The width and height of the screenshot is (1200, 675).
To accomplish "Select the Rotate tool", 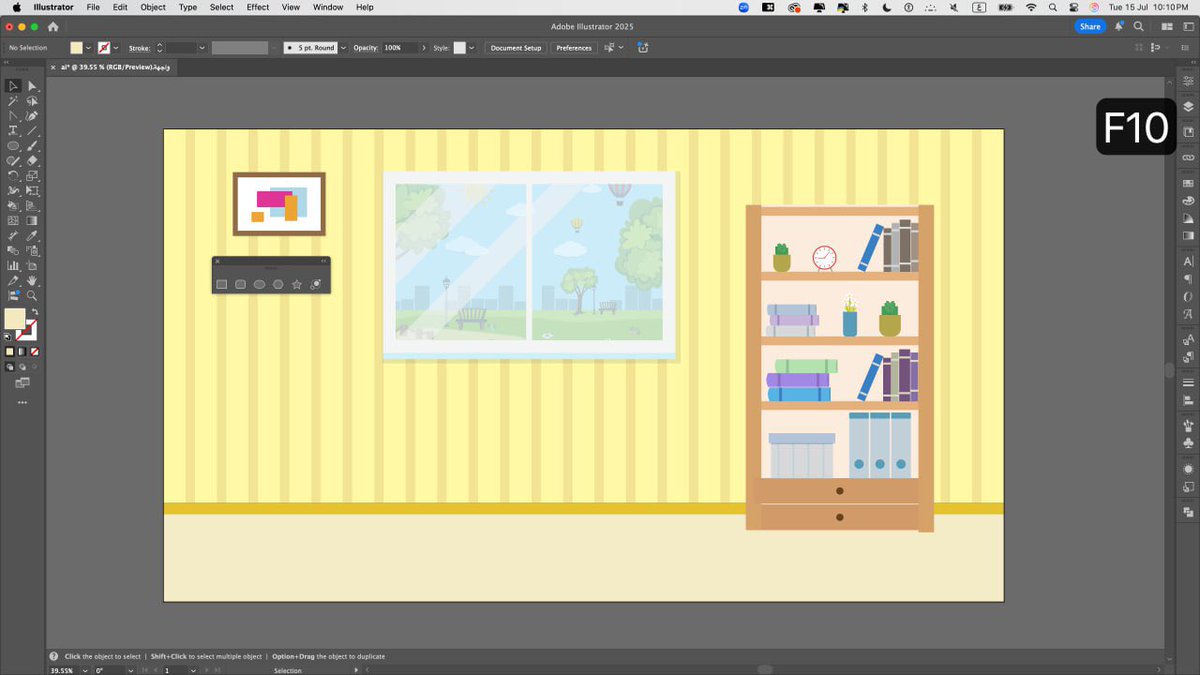I will 13,175.
